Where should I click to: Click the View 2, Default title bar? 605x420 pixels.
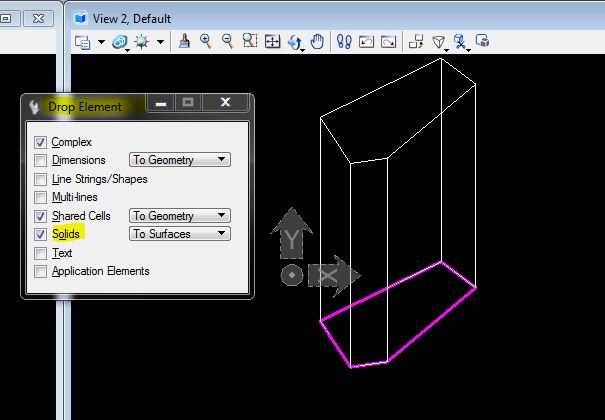(336, 18)
